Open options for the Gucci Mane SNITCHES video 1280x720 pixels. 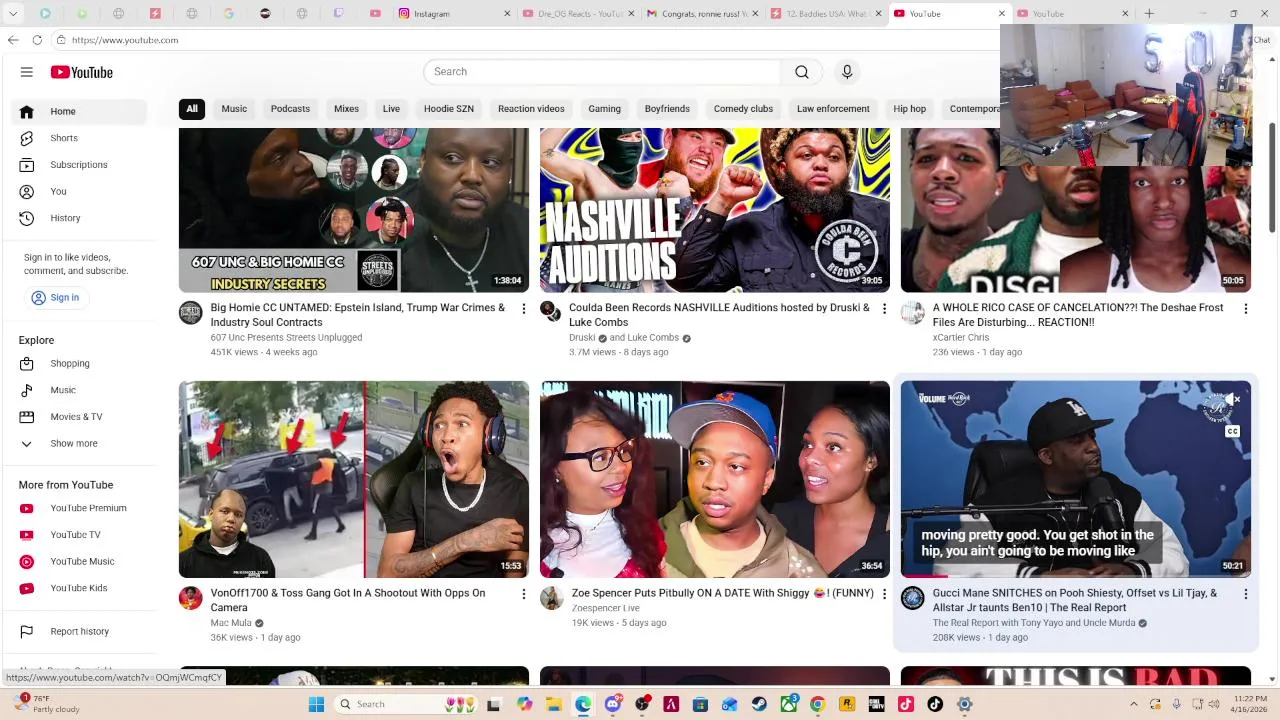(x=1245, y=594)
